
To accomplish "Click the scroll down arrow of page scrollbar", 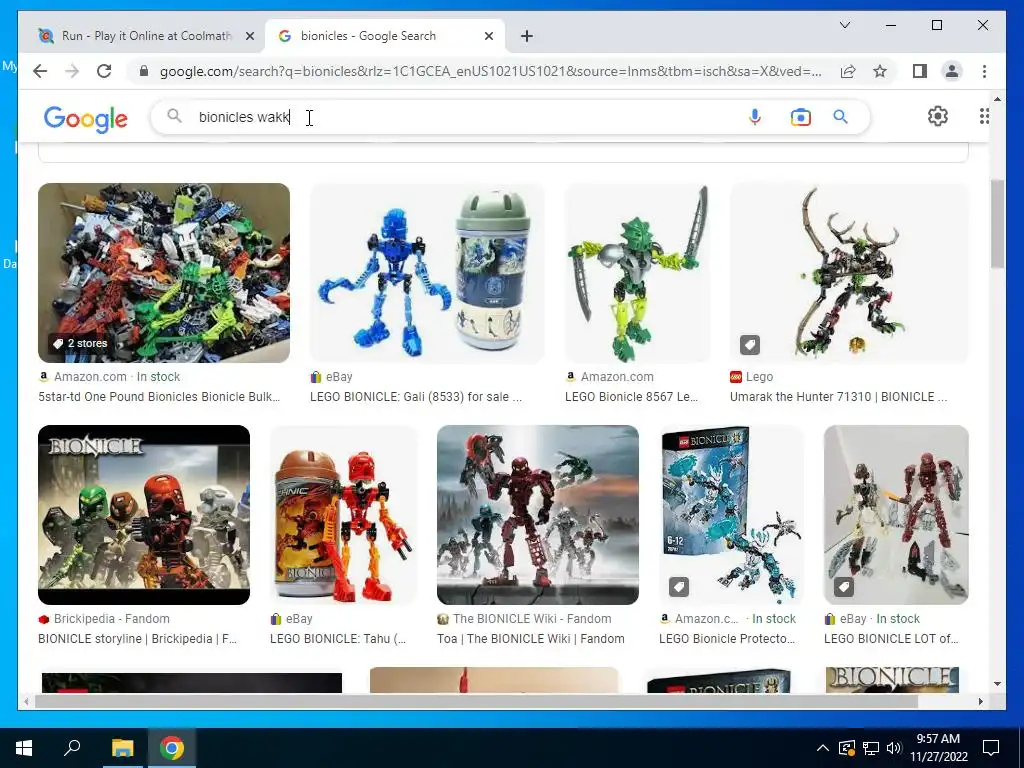I will pyautogui.click(x=997, y=684).
